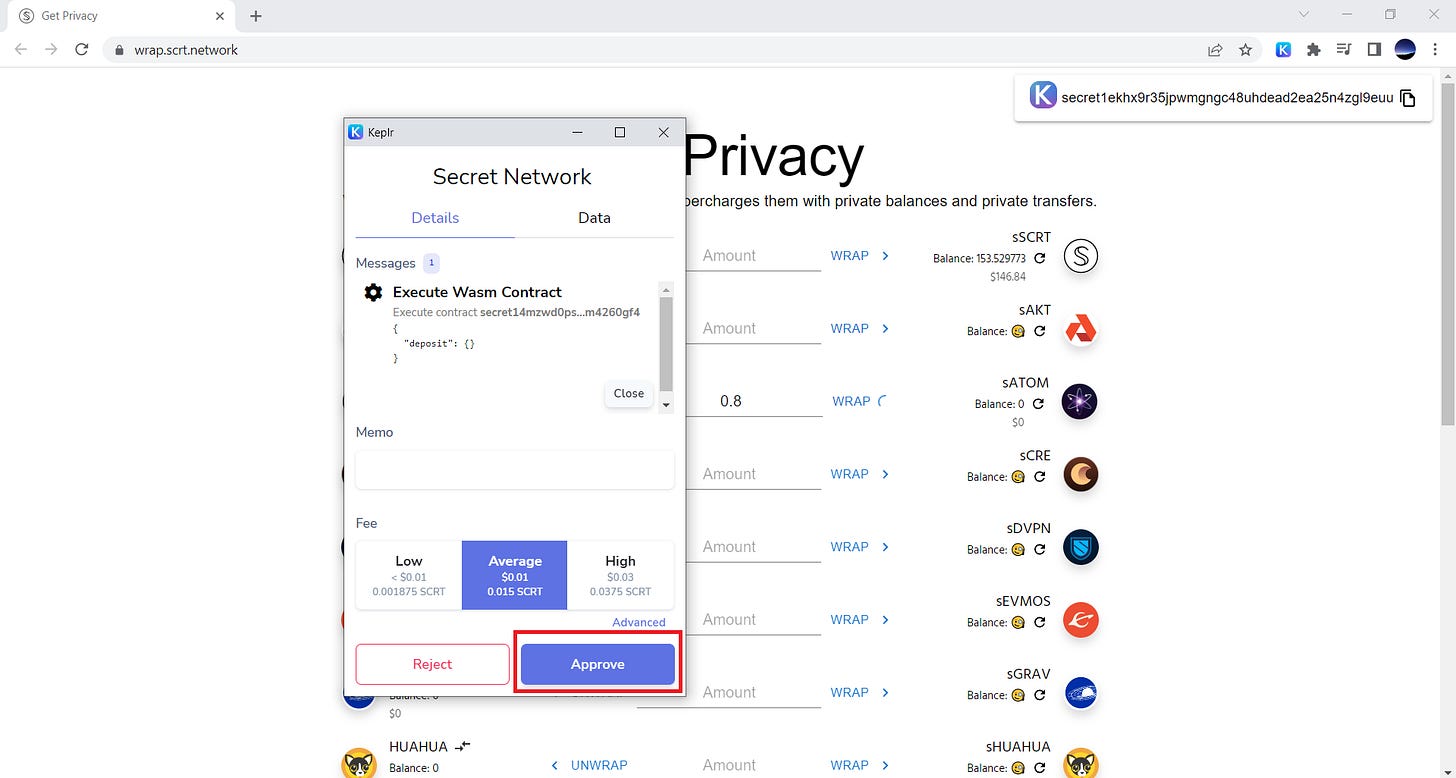Open the Details tab in Keplr

coord(435,218)
